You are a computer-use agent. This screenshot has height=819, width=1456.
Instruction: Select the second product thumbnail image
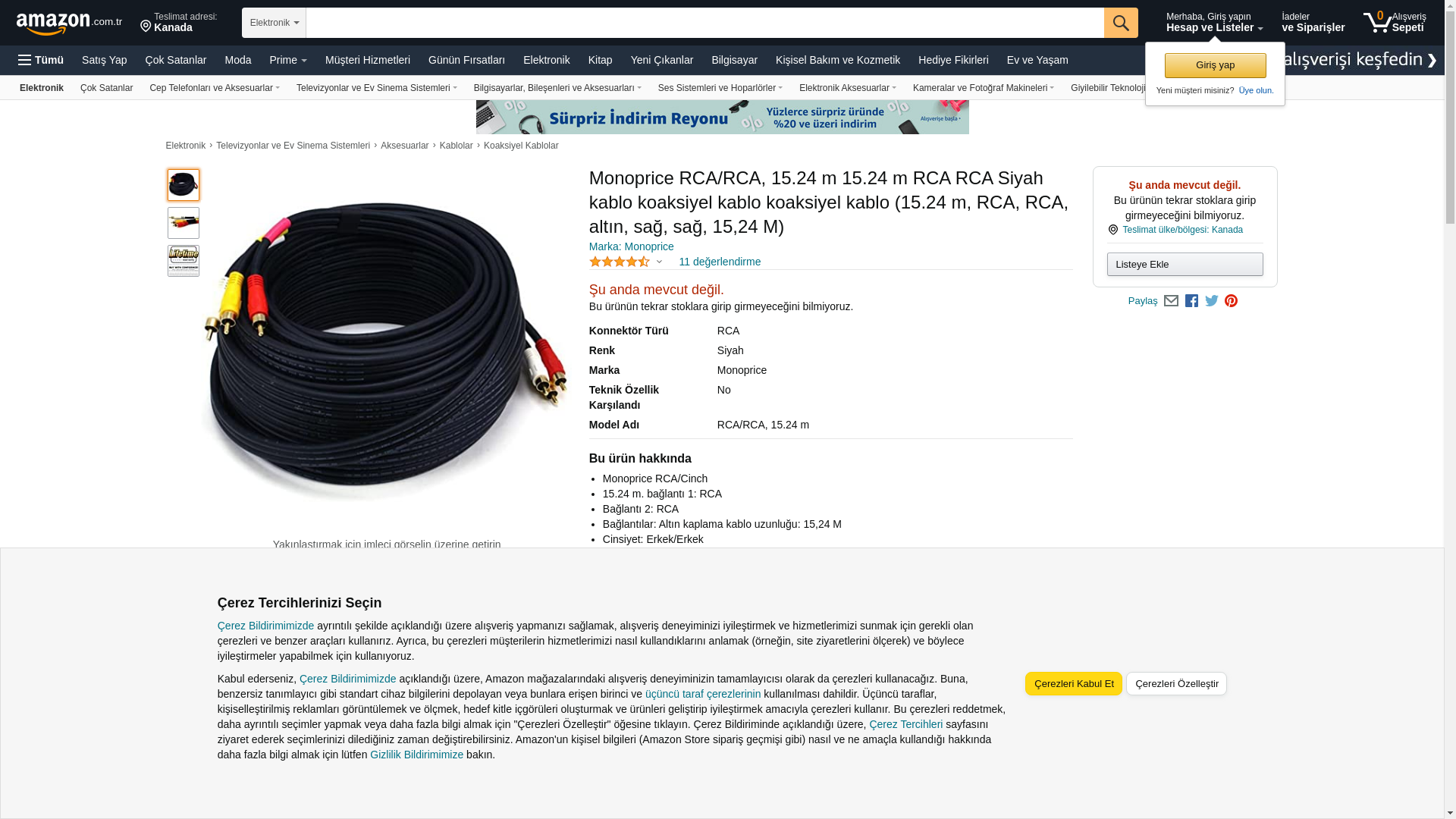(x=184, y=223)
